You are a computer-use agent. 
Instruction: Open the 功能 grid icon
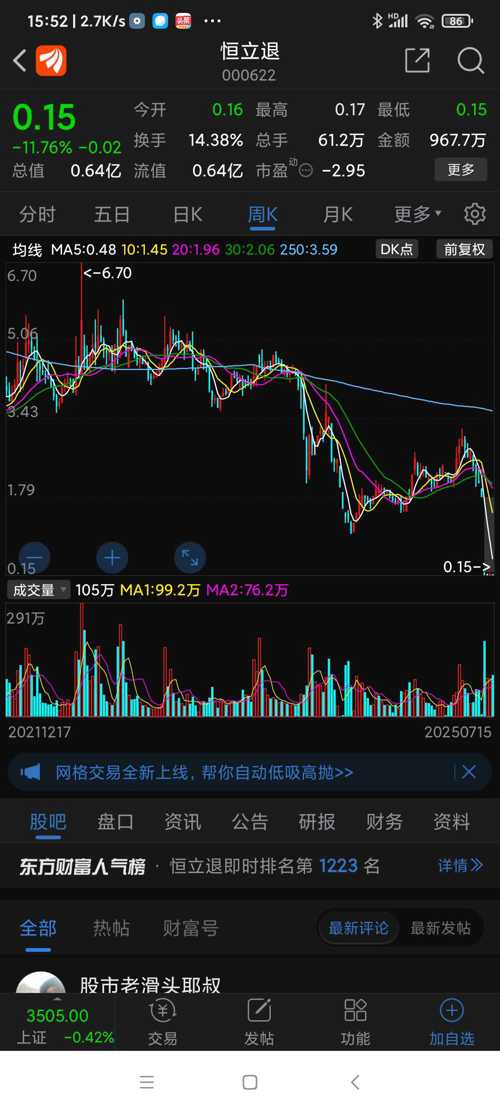(x=356, y=1022)
